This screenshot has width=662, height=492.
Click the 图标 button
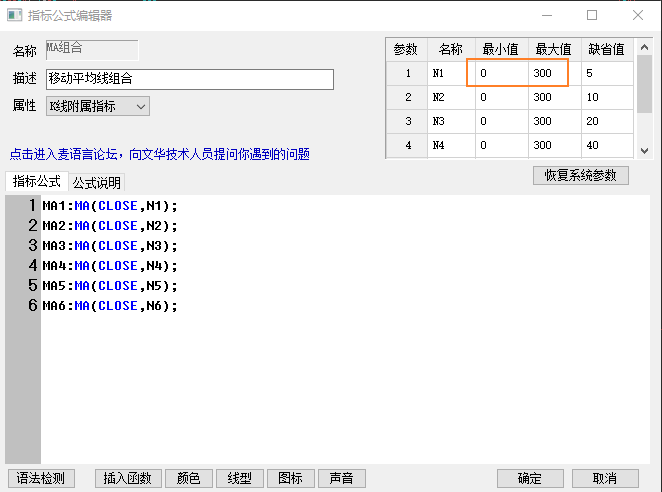click(291, 478)
